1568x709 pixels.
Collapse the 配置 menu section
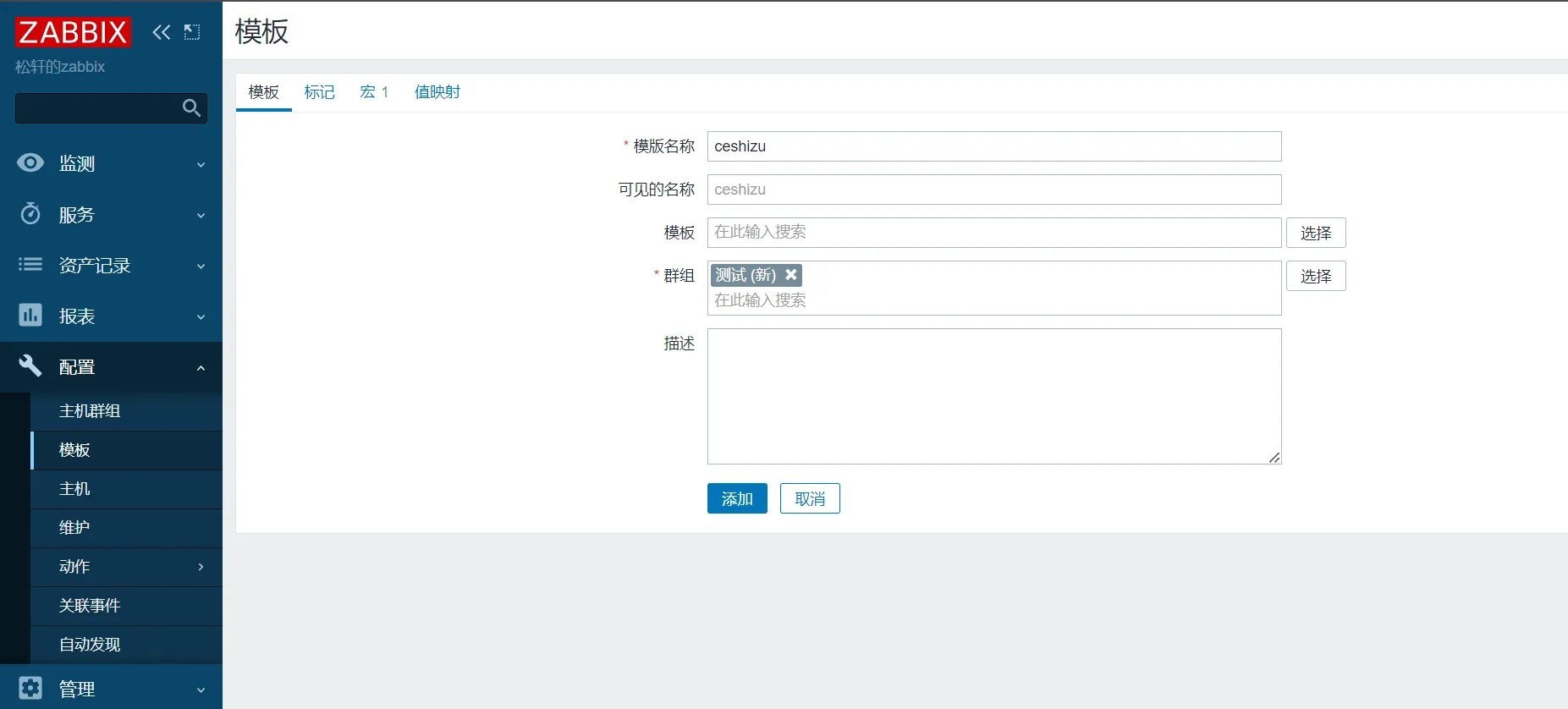point(201,367)
